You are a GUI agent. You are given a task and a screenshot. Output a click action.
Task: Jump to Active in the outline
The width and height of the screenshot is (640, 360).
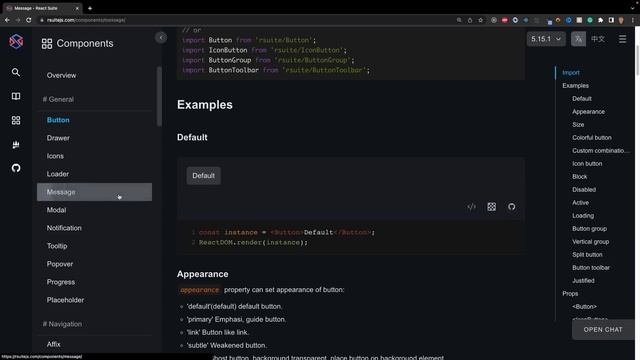(x=580, y=203)
